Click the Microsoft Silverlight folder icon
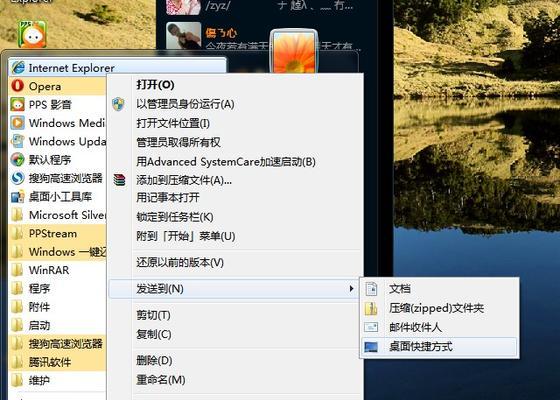 pos(17,215)
